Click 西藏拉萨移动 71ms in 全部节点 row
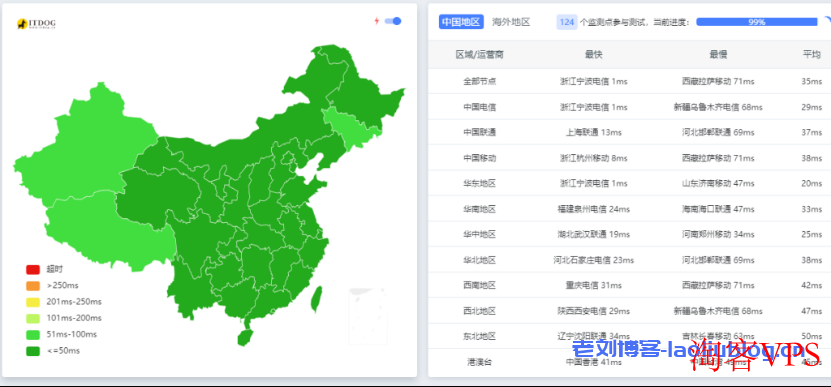Image resolution: width=831 pixels, height=387 pixels. [718, 82]
